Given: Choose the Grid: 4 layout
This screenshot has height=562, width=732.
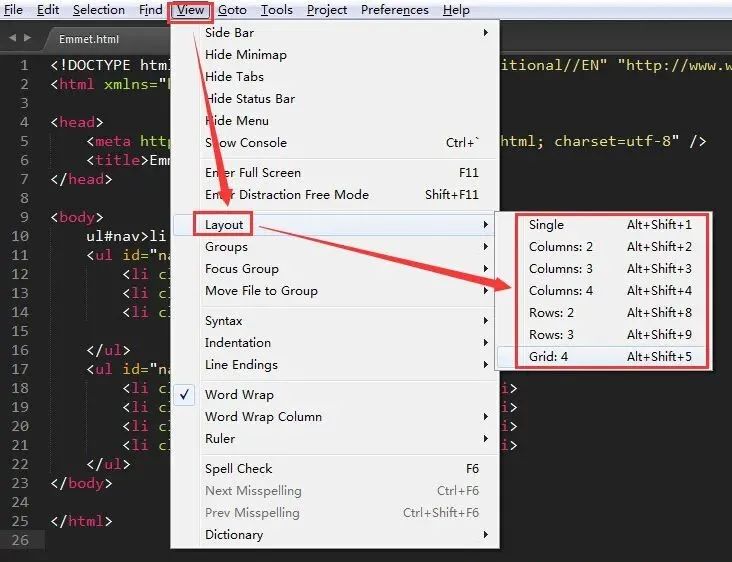Looking at the screenshot, I should pos(604,357).
